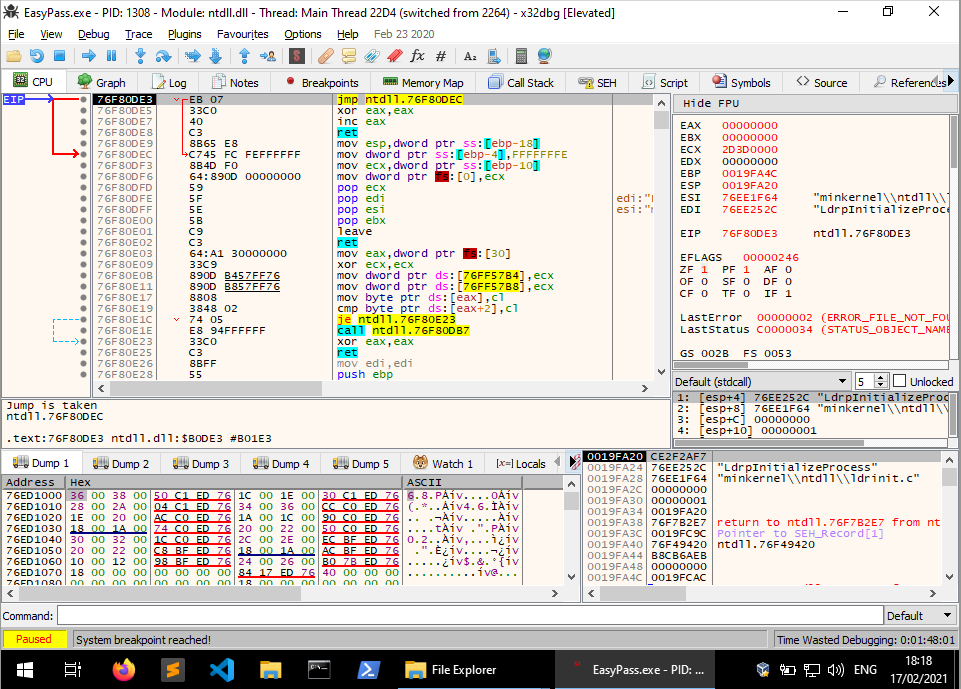The width and height of the screenshot is (961, 689).
Task: Select the Dump 3 tab
Action: [201, 463]
